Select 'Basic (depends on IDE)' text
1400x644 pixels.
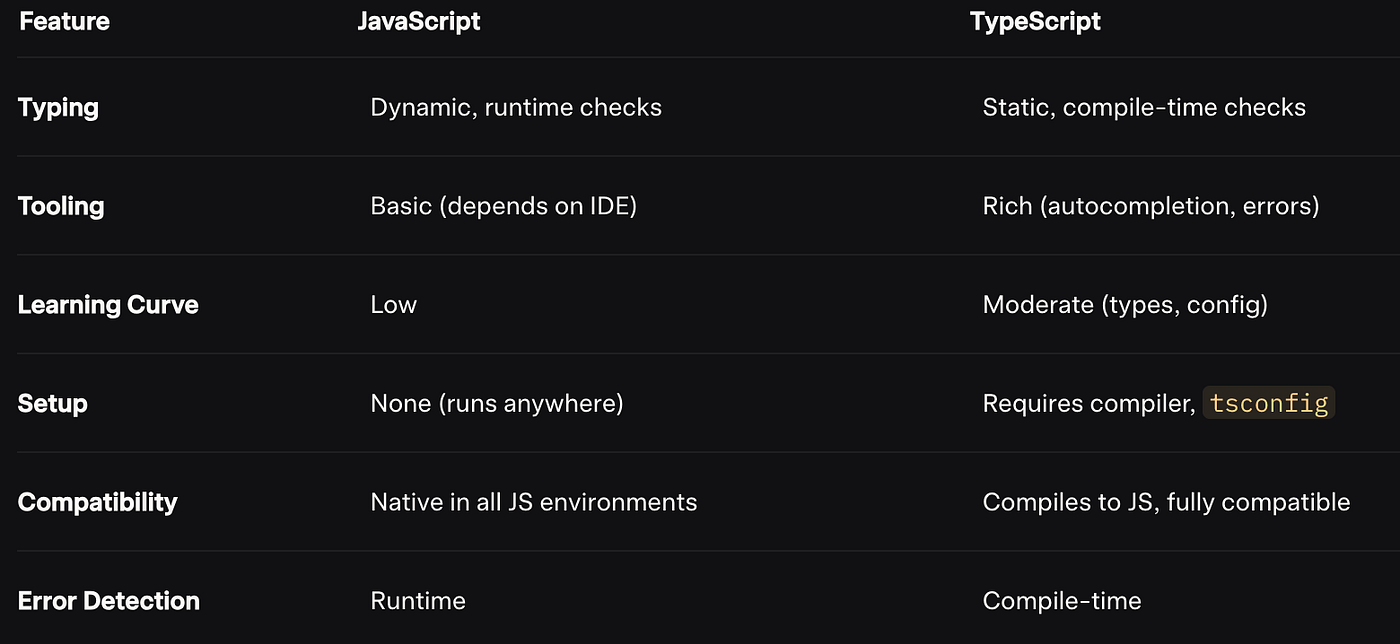click(503, 206)
